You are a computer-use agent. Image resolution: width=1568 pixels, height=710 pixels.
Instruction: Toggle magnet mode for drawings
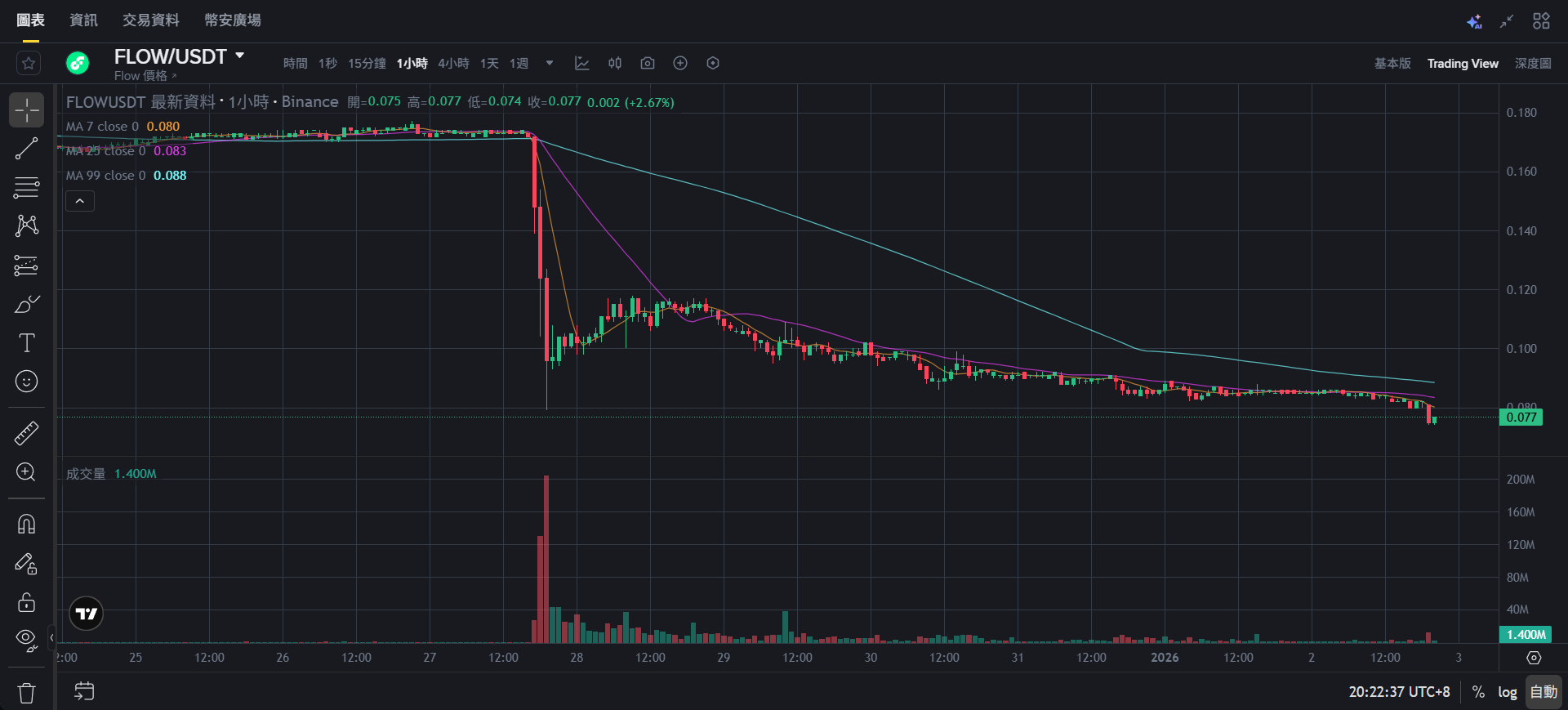(26, 524)
